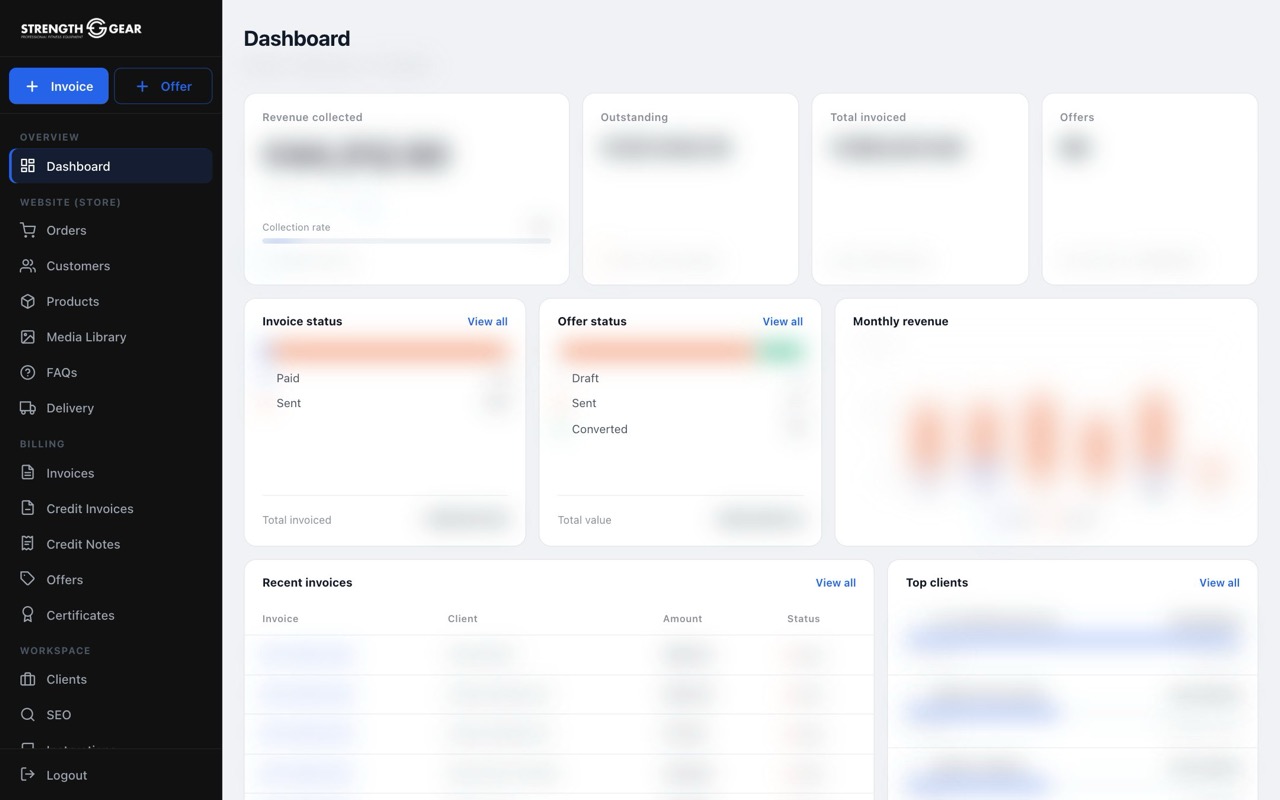Open the Media Library page
Image resolution: width=1280 pixels, height=800 pixels.
coord(111,337)
